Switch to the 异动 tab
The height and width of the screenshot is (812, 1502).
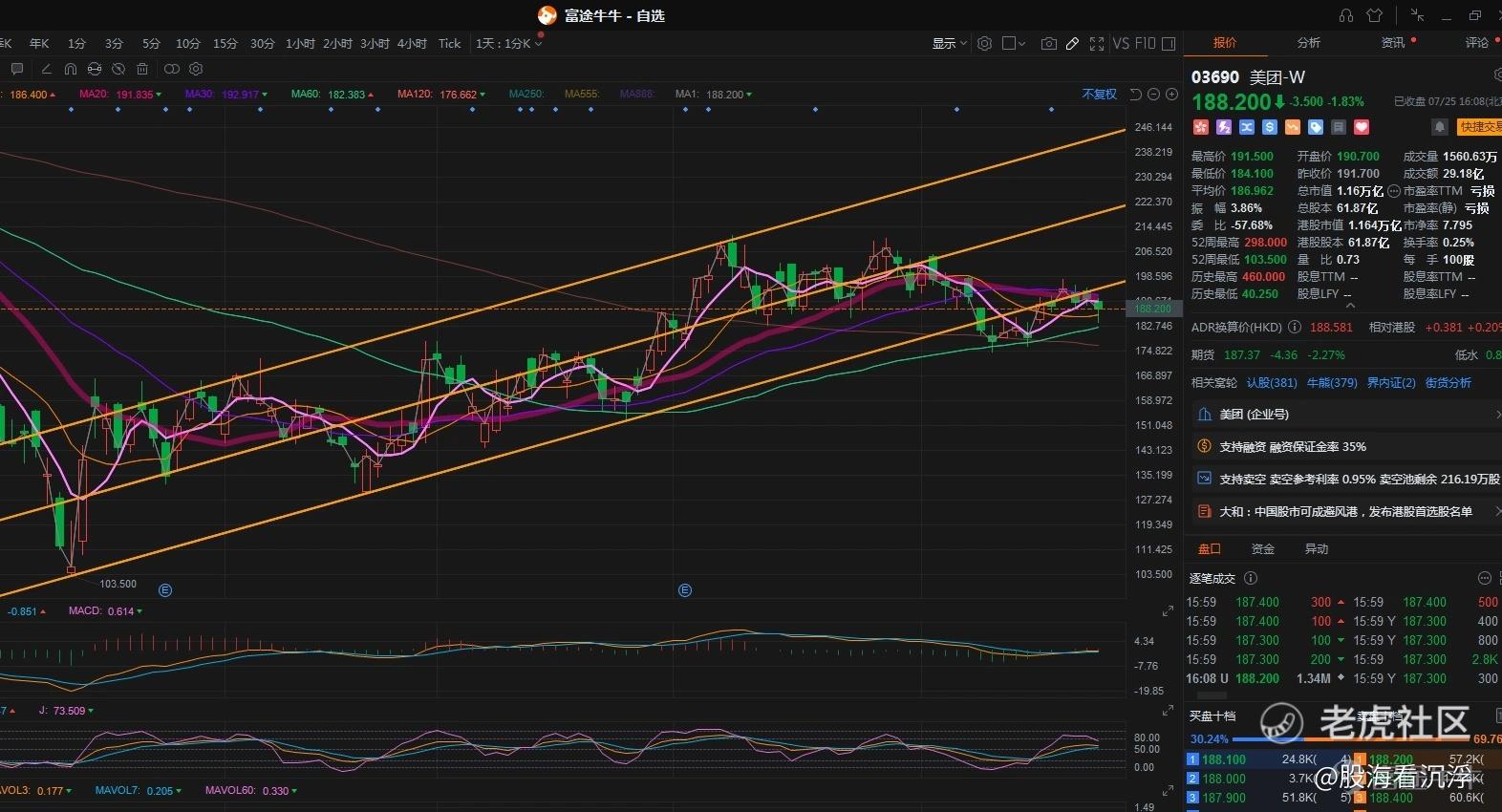[x=1317, y=548]
